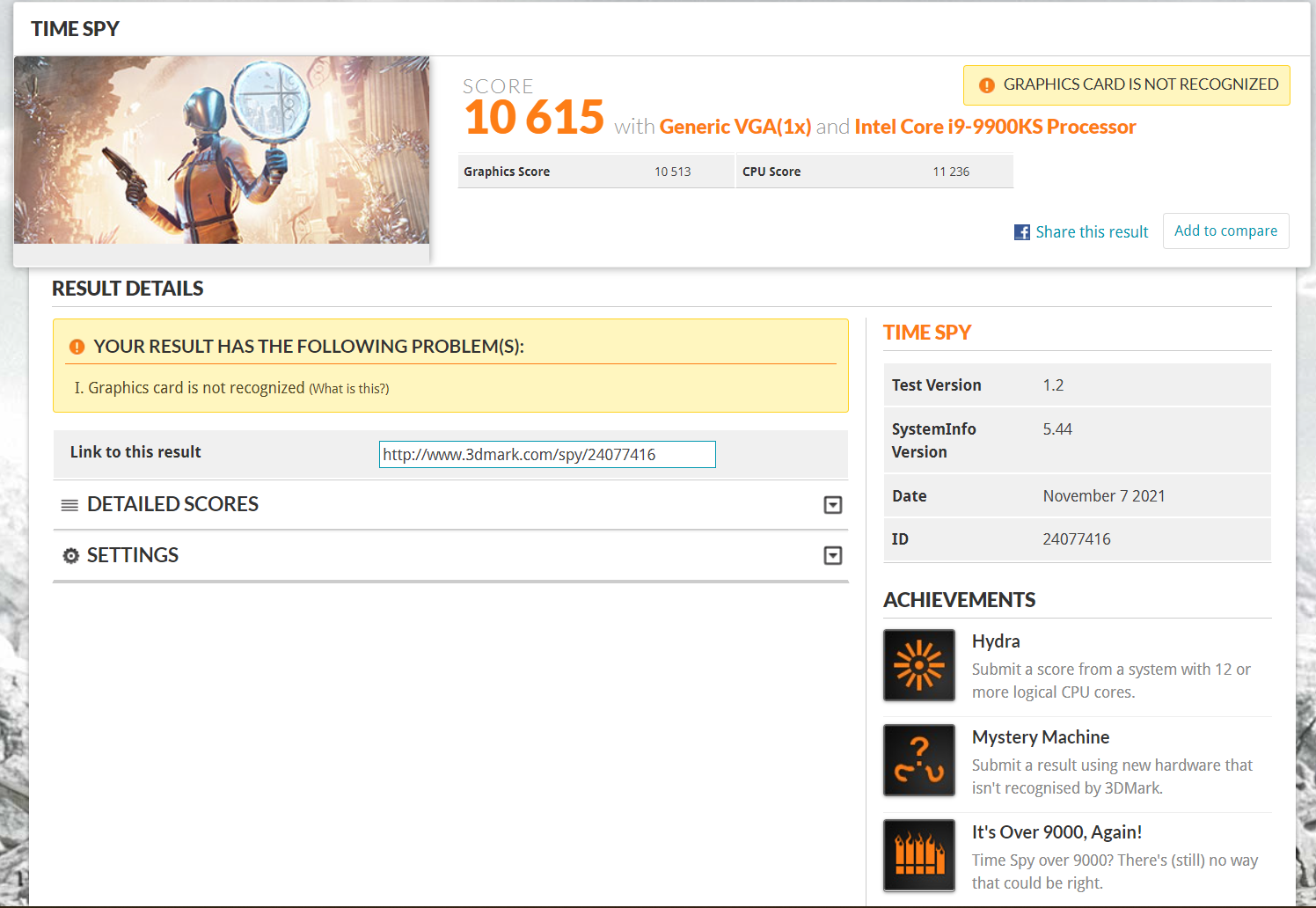Click the It's Over 9000 achievement icon

(x=919, y=855)
